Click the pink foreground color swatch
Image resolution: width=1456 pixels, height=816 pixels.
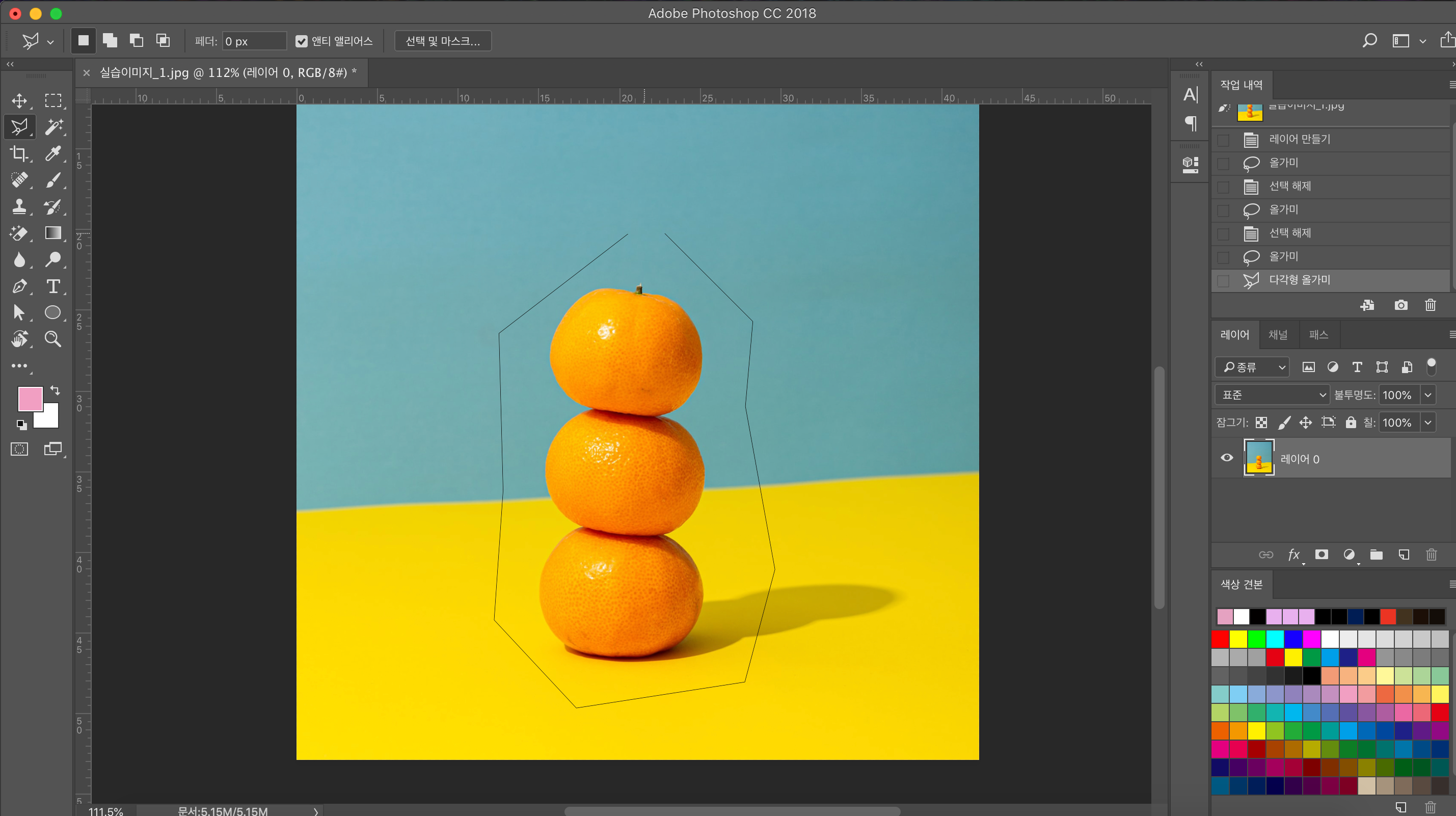[x=30, y=398]
